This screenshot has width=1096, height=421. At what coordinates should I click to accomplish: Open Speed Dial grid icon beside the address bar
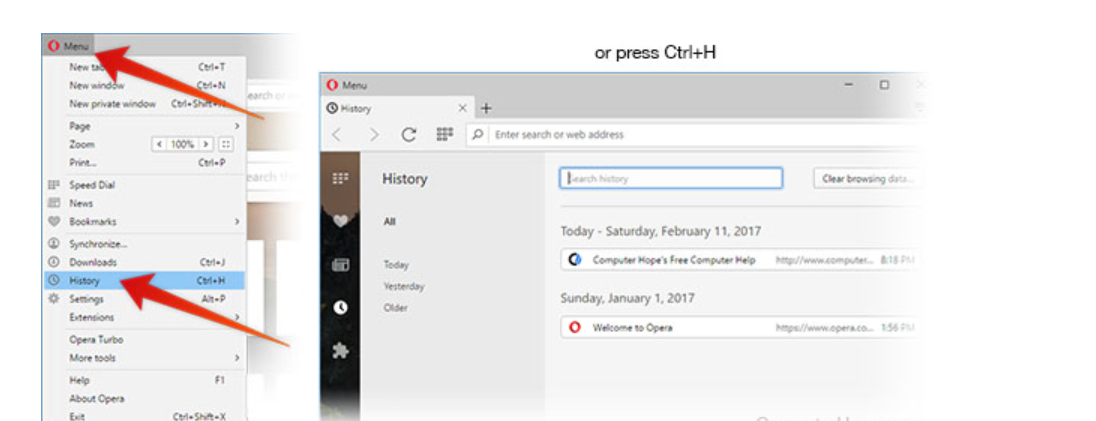(445, 135)
